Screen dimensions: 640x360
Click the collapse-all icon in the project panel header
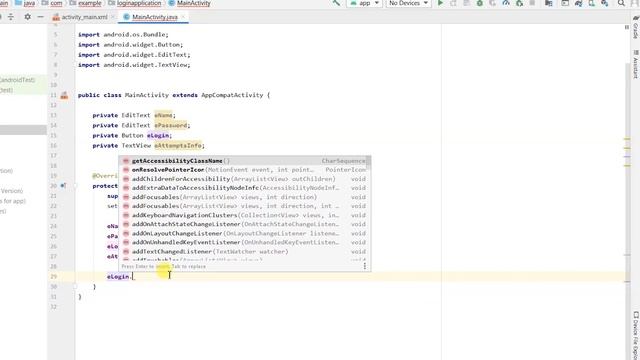(x=11, y=17)
